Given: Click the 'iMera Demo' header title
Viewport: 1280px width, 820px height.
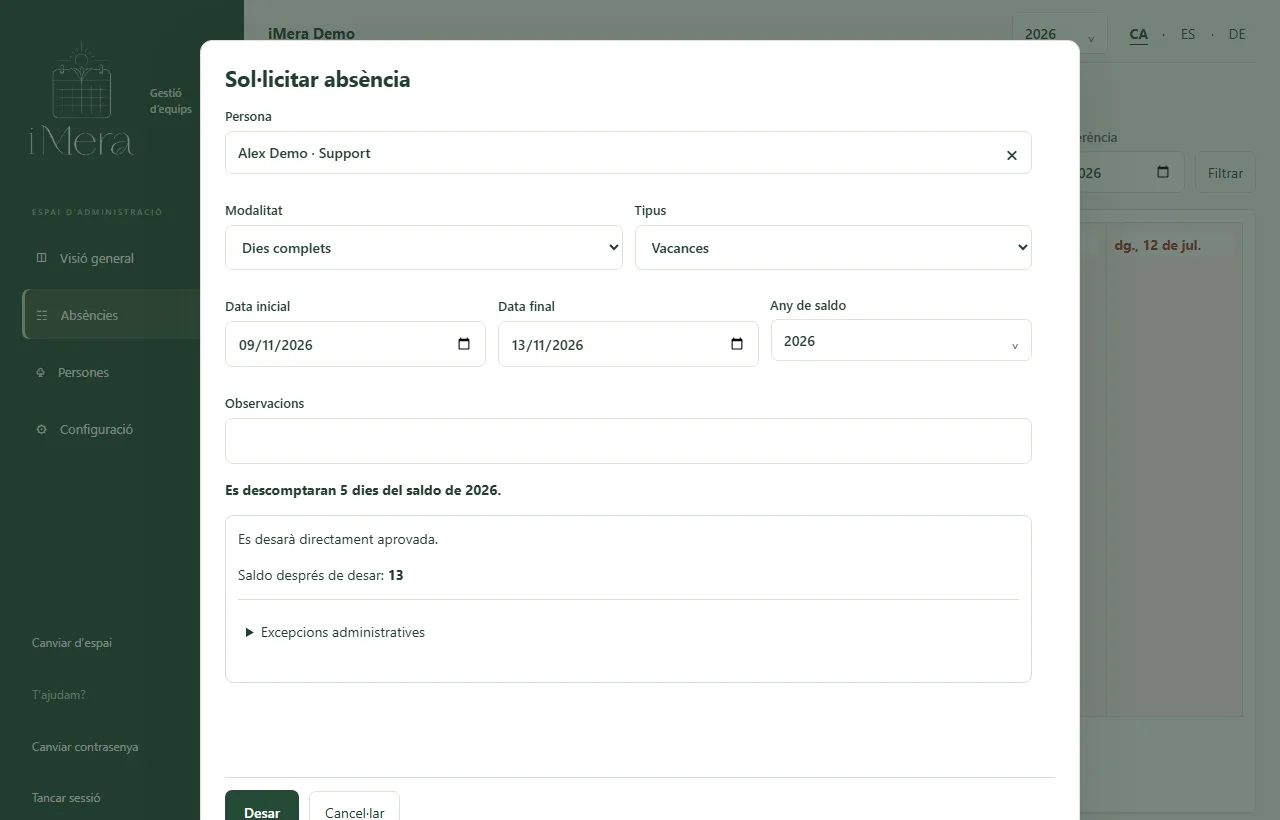Looking at the screenshot, I should point(311,34).
